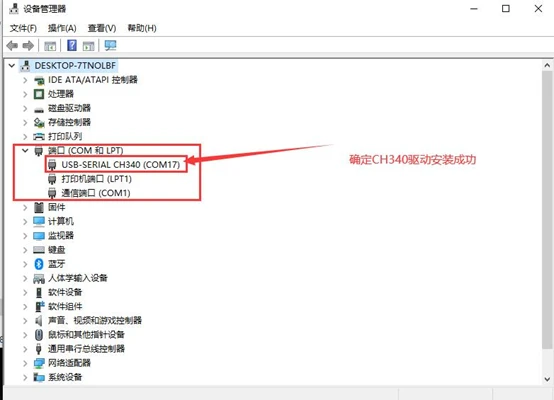
Task: Select 通信端口 (COM1) entry
Action: [x=96, y=193]
